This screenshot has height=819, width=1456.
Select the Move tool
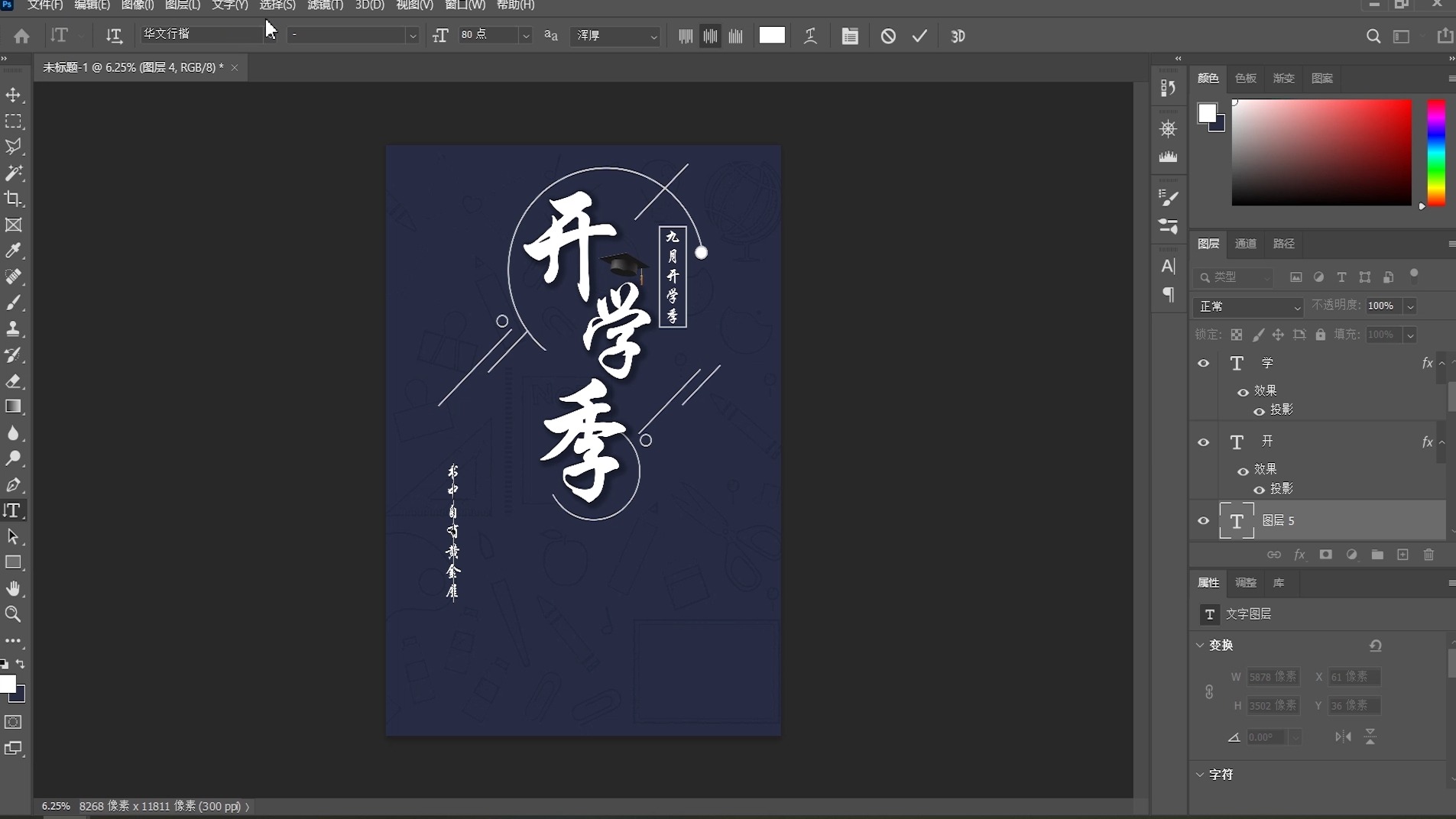click(x=14, y=95)
